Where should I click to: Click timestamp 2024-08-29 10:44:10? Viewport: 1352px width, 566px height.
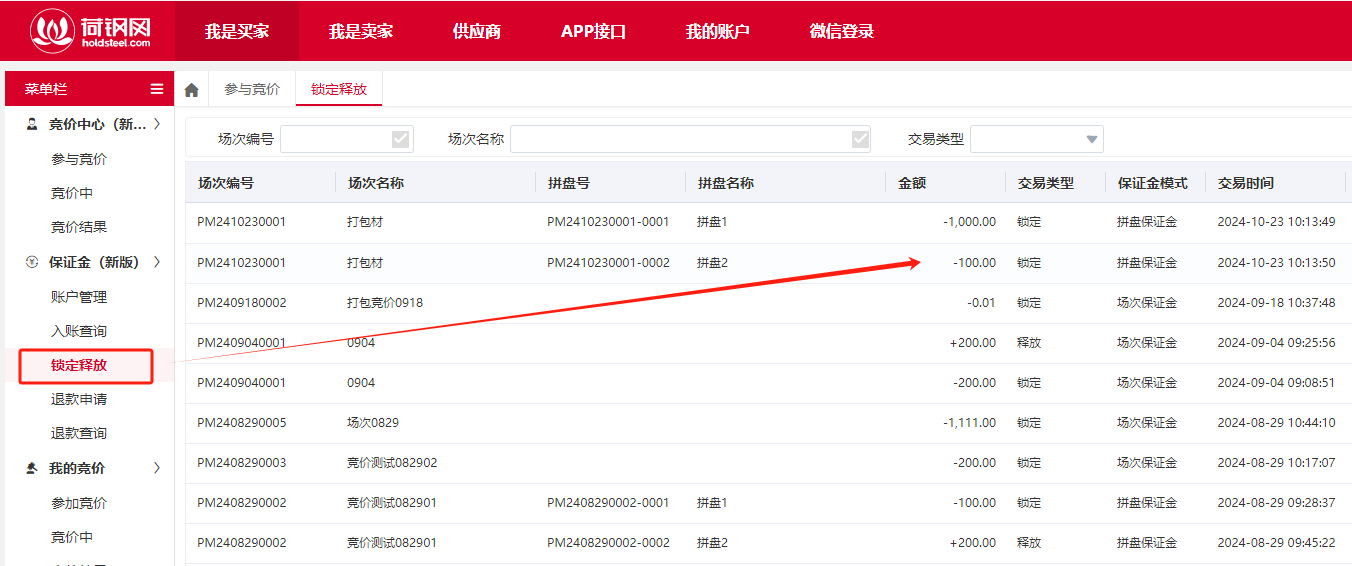pos(1276,422)
